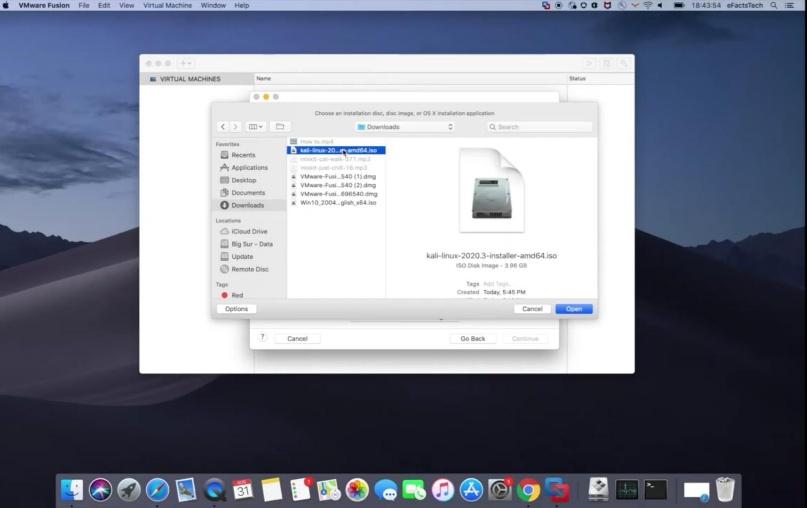807x508 pixels.
Task: Open Notes from the Dock
Action: 271,489
